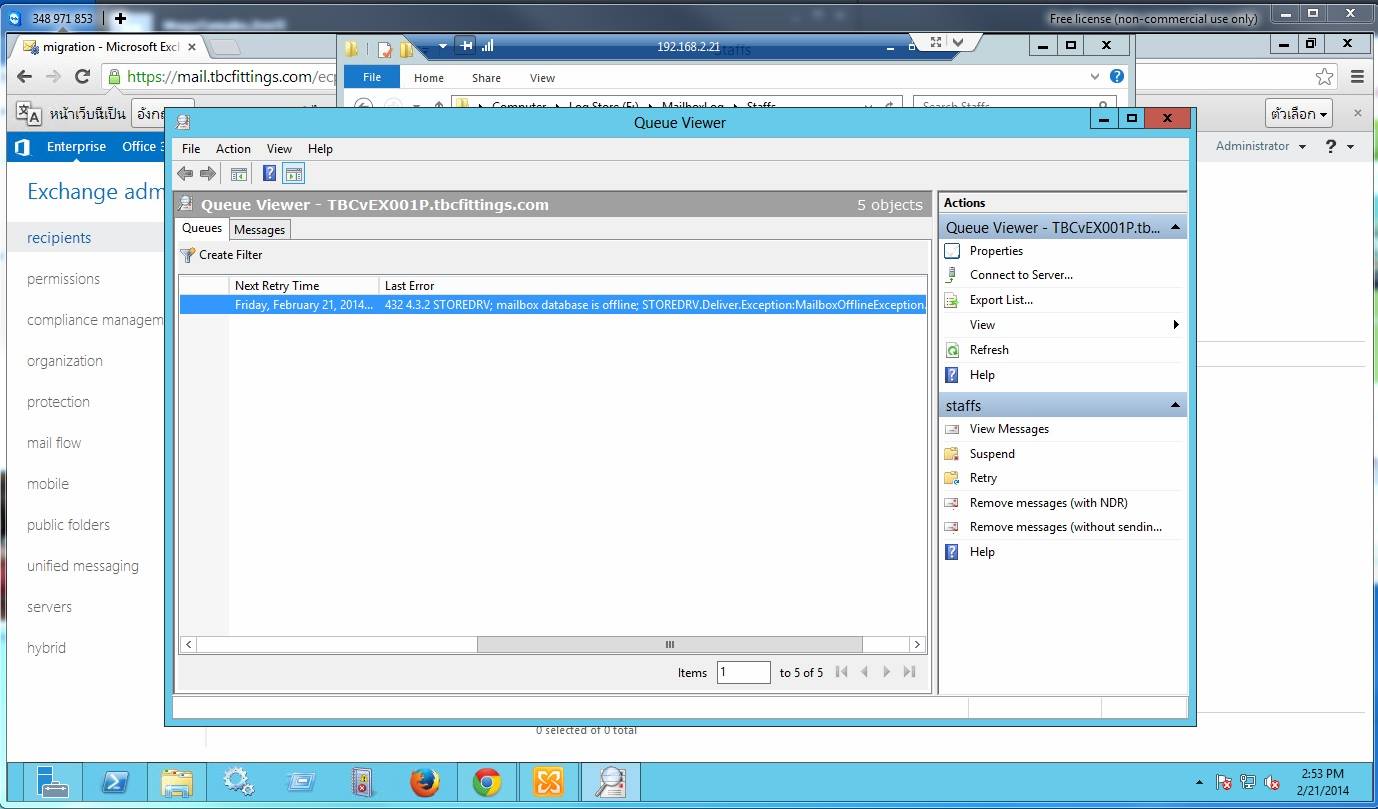1378x809 pixels.
Task: Select the row with the 432 4.3.2 STOREDRV error
Action: coord(553,305)
